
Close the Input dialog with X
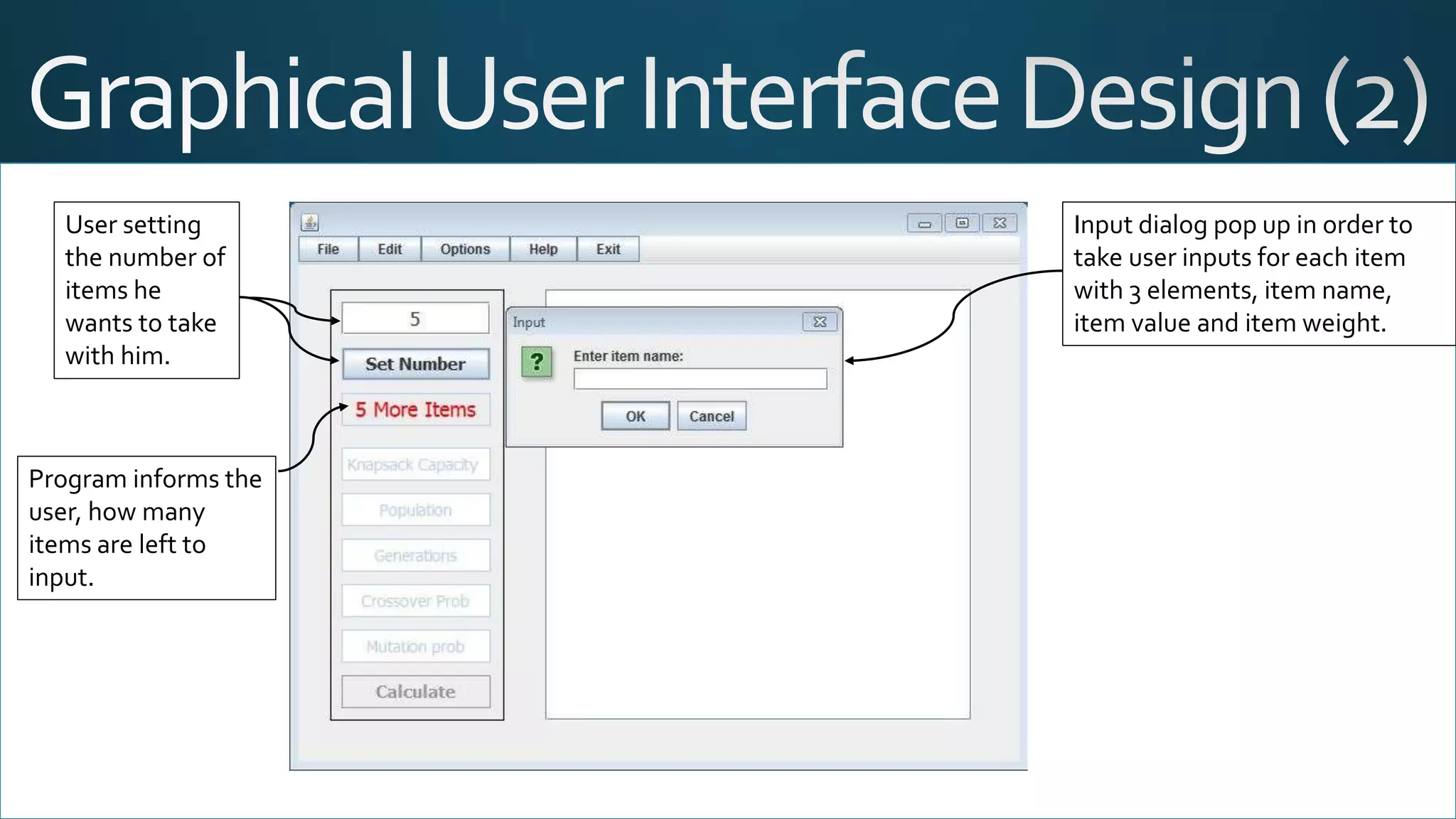820,322
